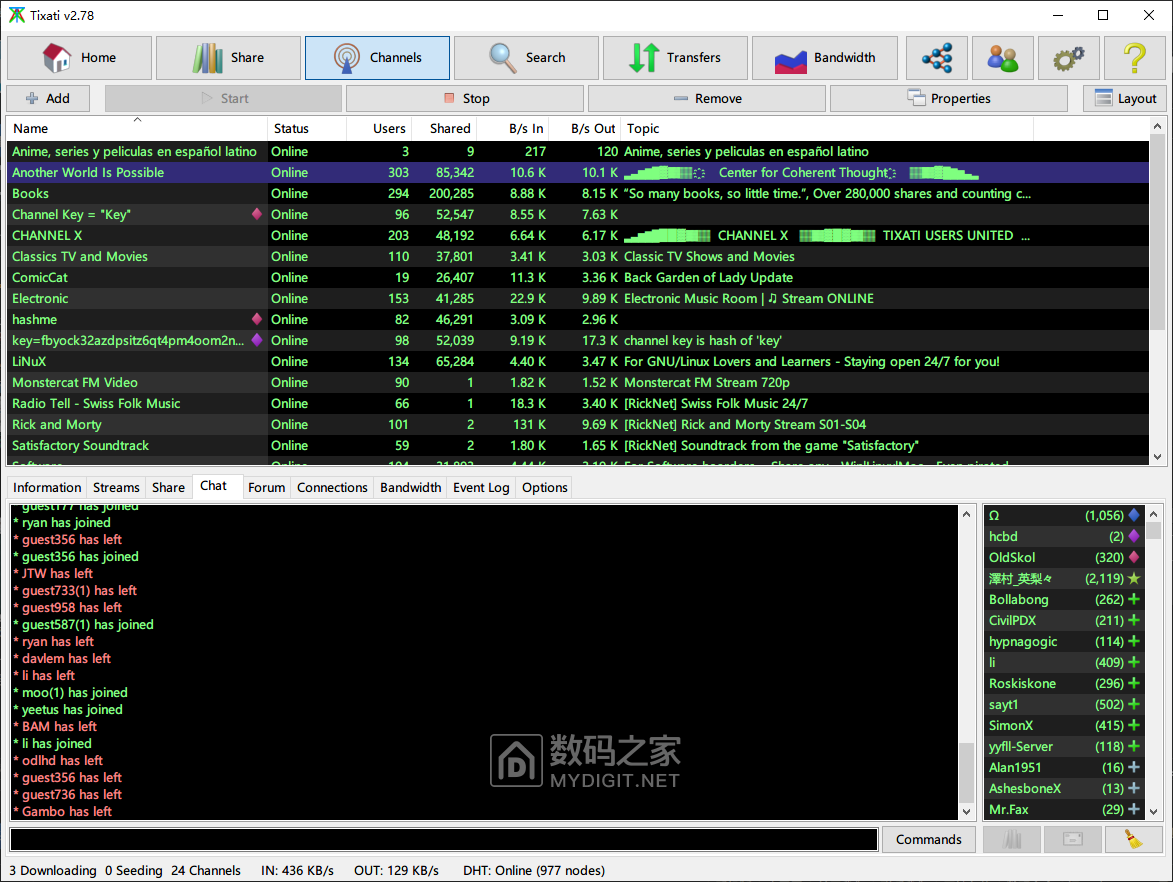Click the blue diamond beside user Ω
This screenshot has width=1173, height=882.
tap(1134, 515)
